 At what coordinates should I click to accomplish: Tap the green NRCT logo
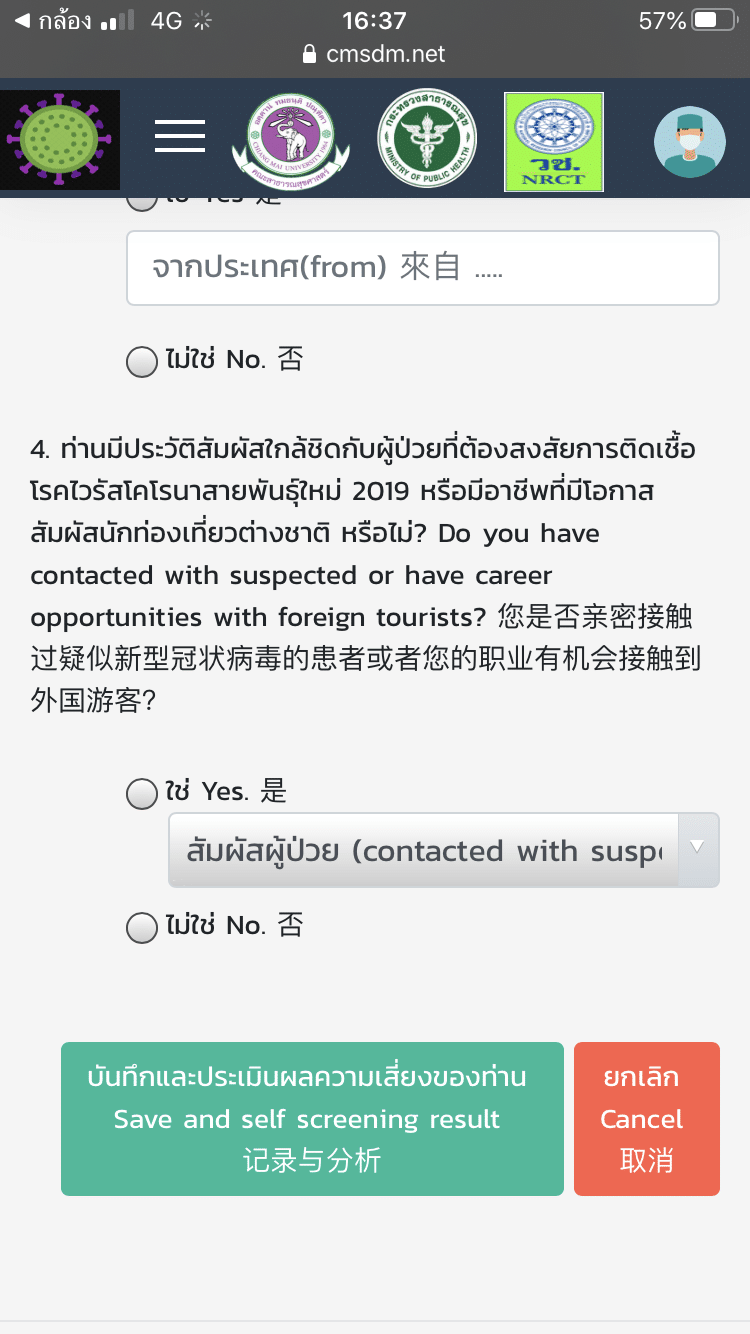(x=554, y=141)
